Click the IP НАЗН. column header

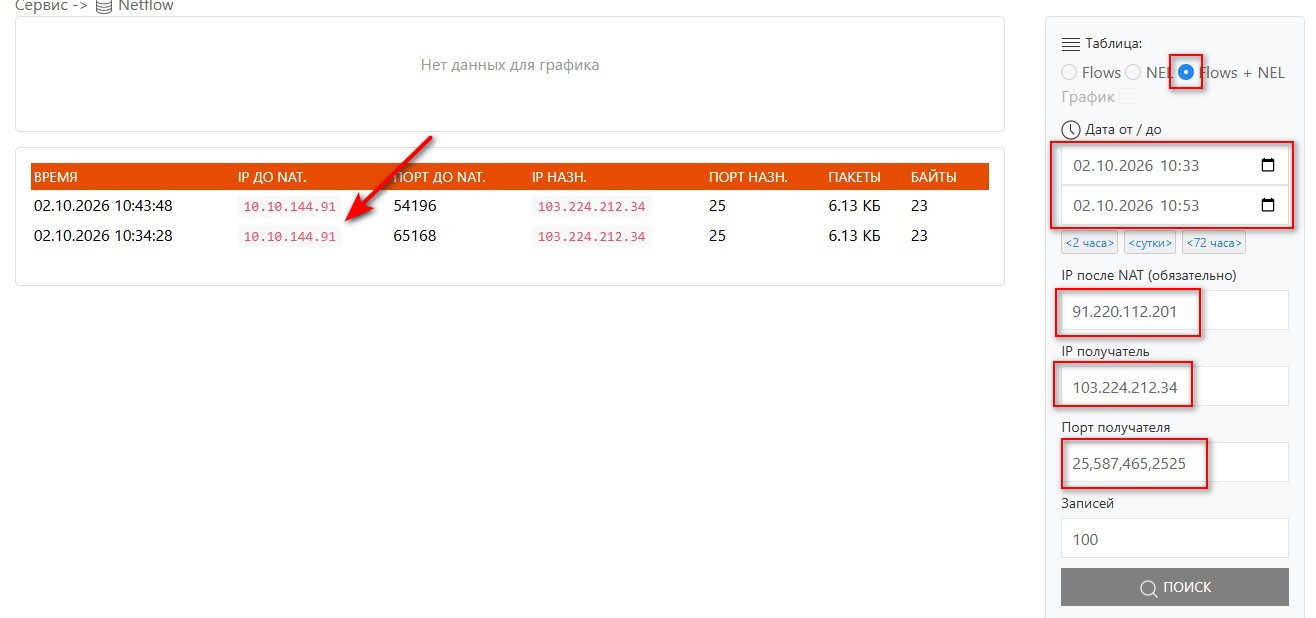tap(559, 177)
